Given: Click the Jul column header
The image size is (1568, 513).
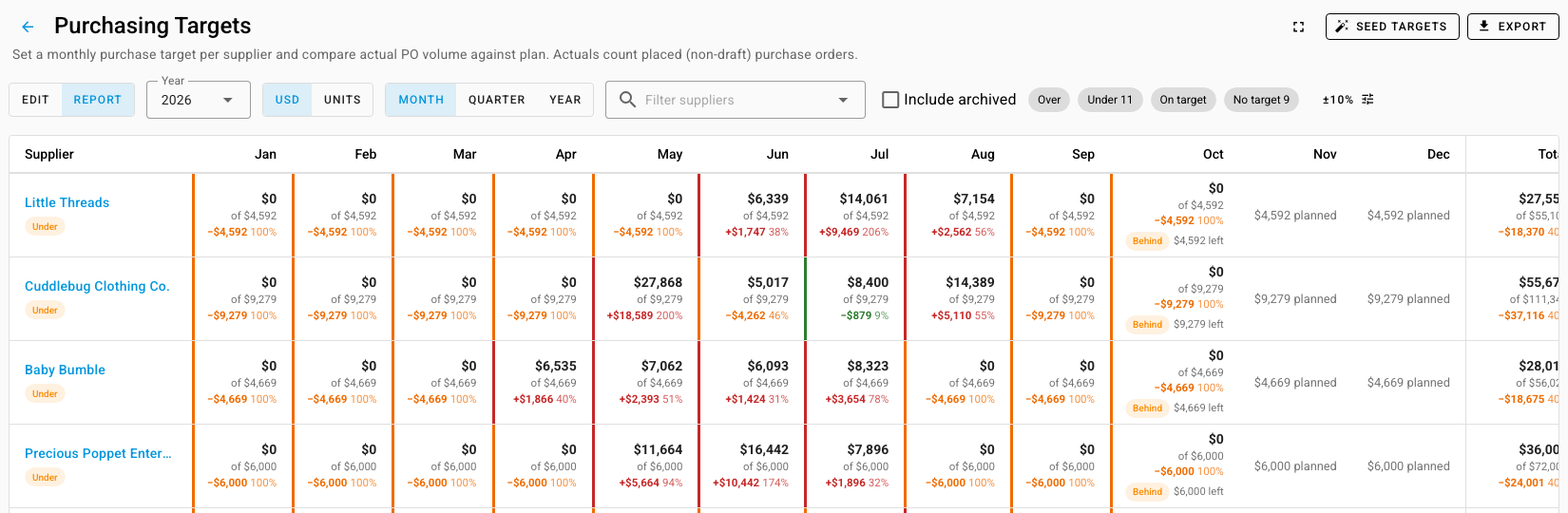Looking at the screenshot, I should [880, 154].
